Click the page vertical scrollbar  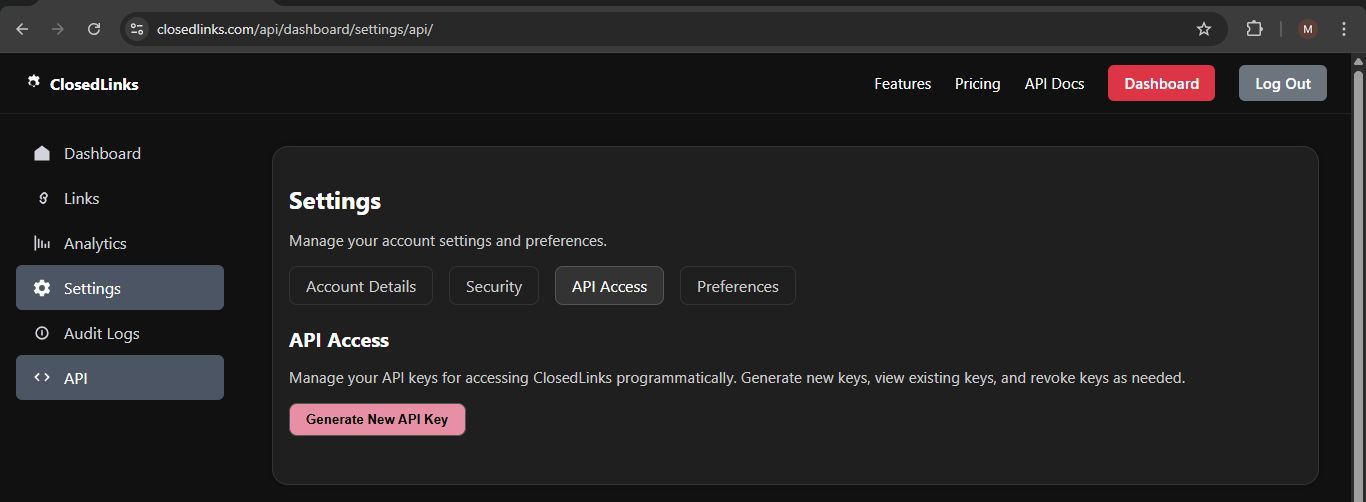click(x=1358, y=285)
